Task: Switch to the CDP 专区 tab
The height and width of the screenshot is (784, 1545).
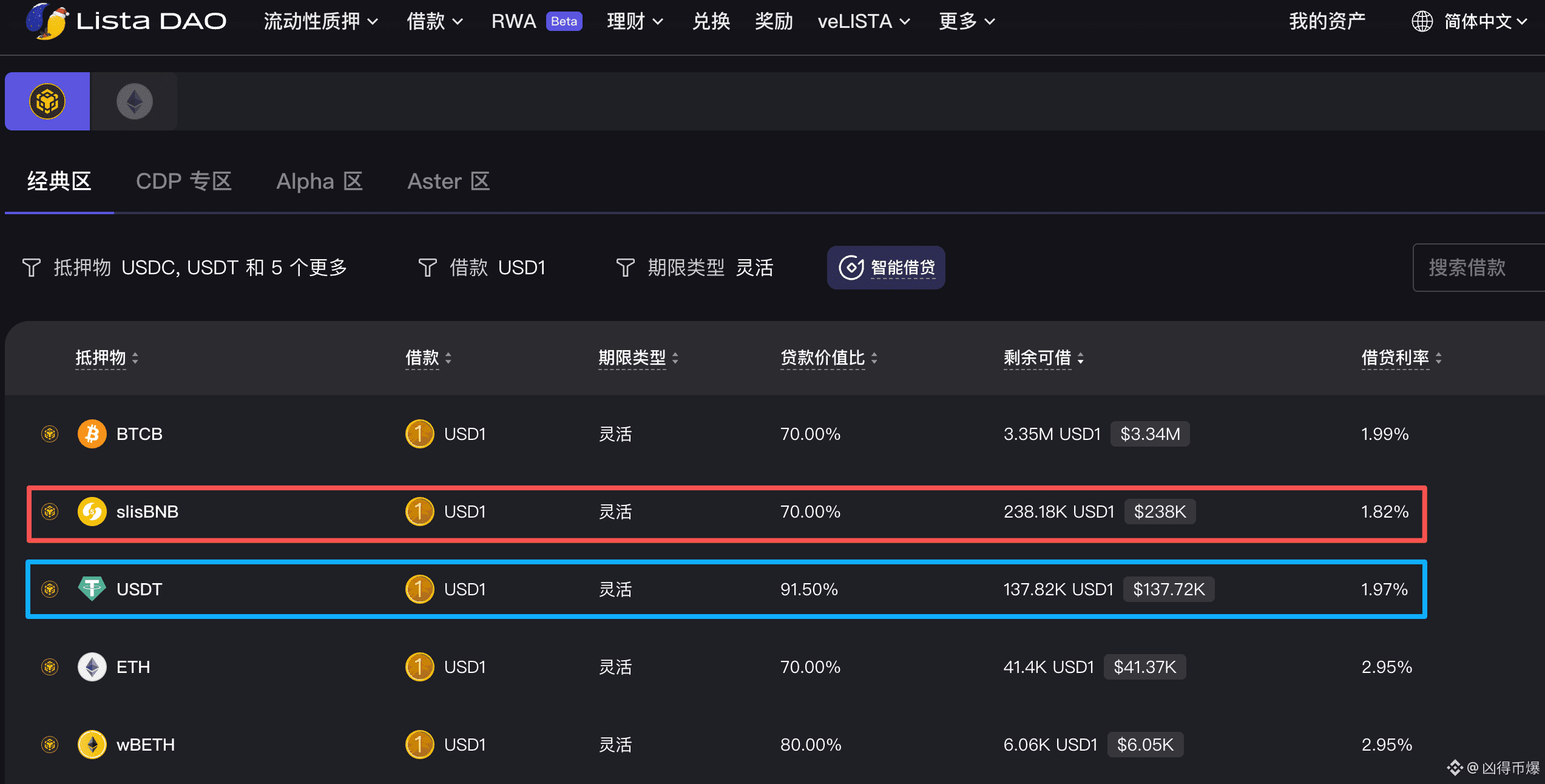Action: [184, 181]
